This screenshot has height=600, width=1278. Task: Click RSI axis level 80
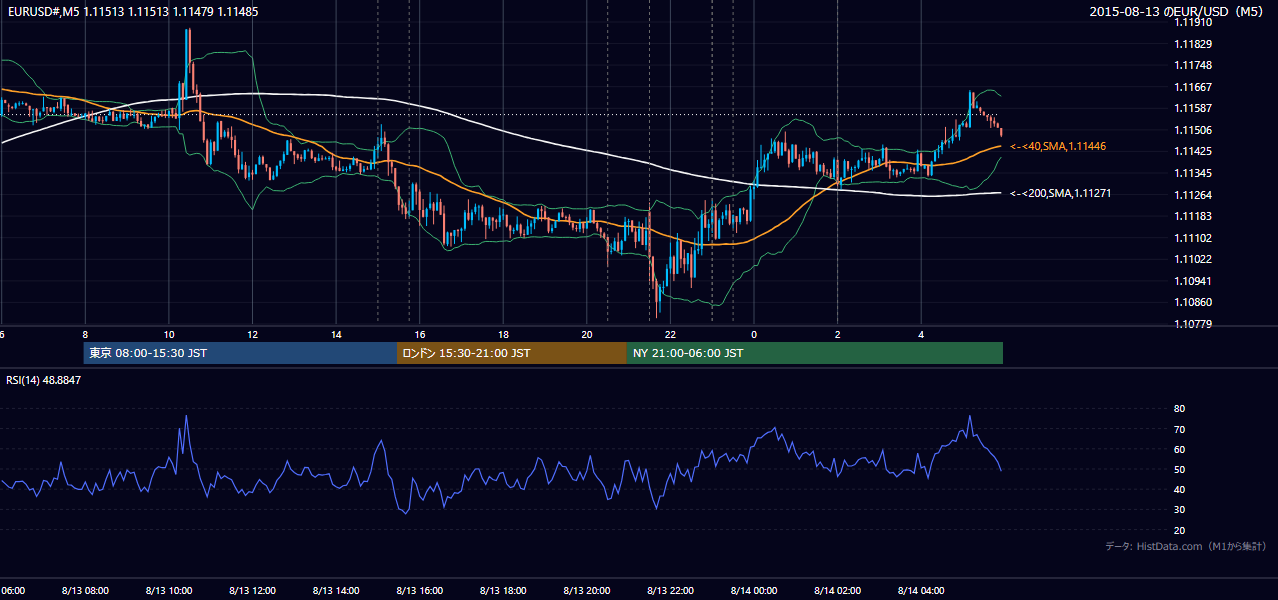[1180, 409]
